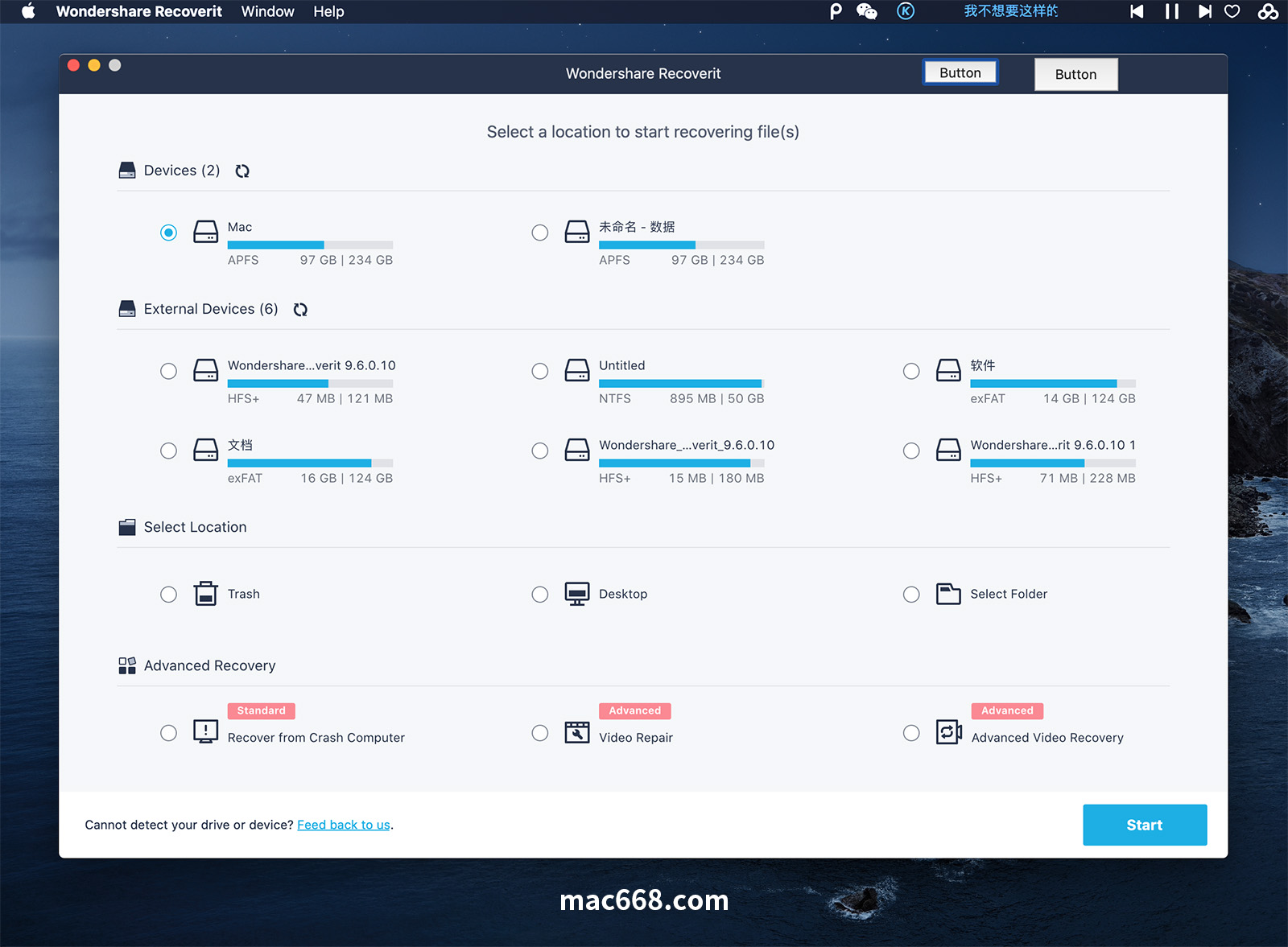The image size is (1288, 947).
Task: Click the Mac drive usage bar
Action: (310, 245)
